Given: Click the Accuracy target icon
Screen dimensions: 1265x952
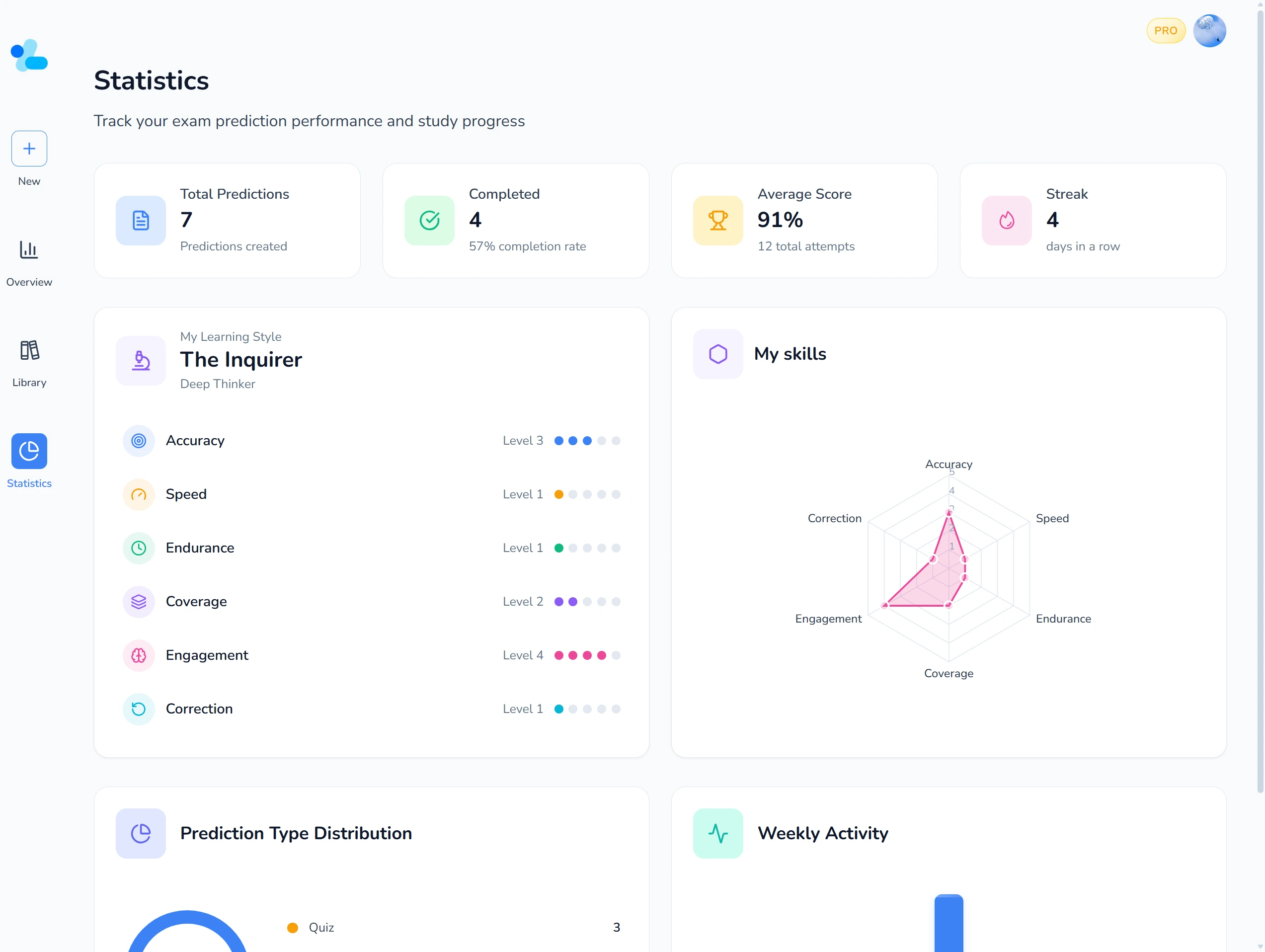Looking at the screenshot, I should (139, 440).
